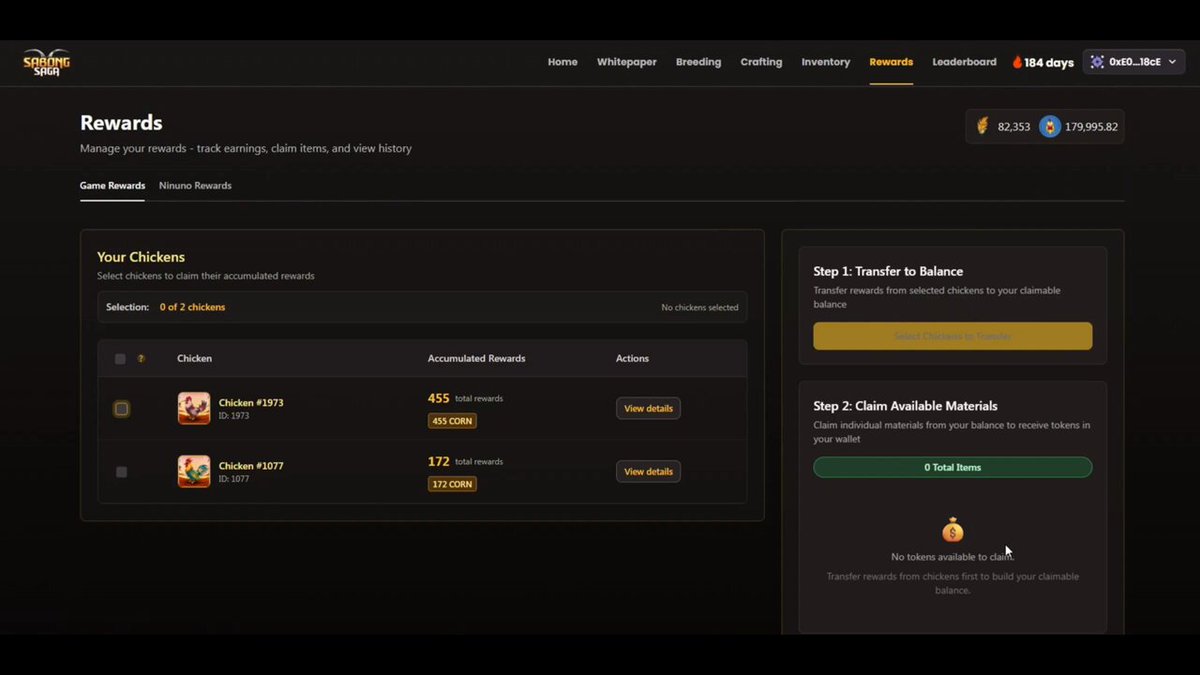This screenshot has height=675, width=1200.
Task: Click the 82,353 corn balance
Action: [x=1014, y=127]
